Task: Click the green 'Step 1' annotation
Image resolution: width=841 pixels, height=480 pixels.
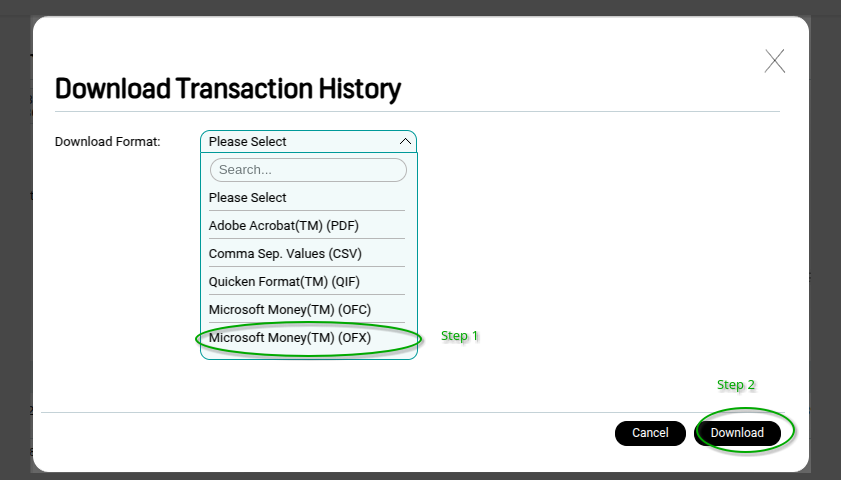Action: [x=460, y=336]
